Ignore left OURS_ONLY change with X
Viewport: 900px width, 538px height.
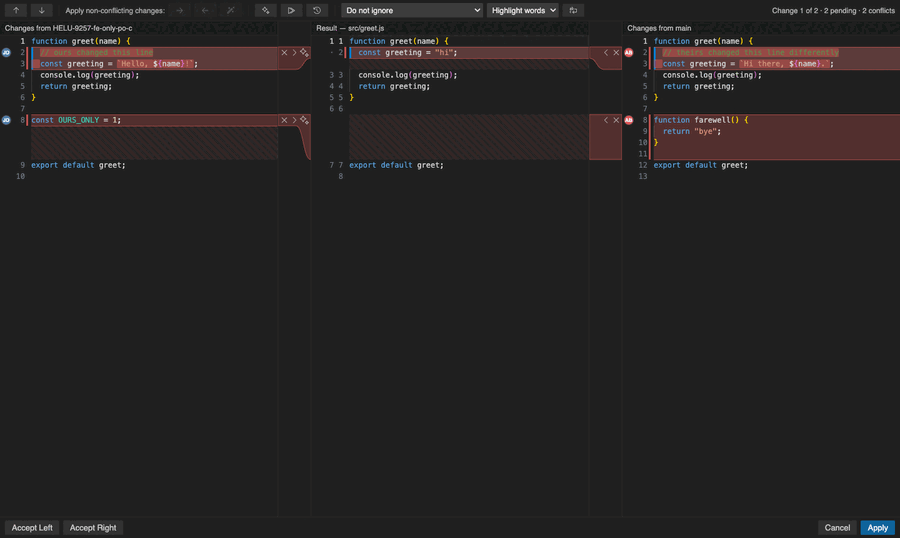(284, 120)
